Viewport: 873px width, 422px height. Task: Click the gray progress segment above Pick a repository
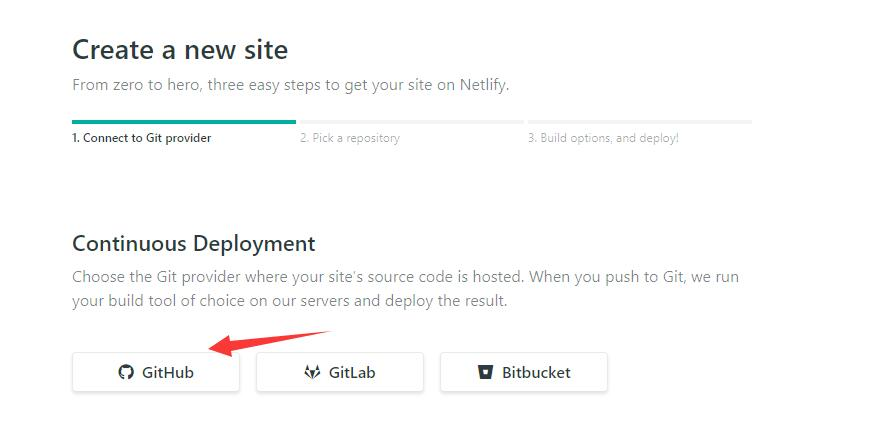click(410, 121)
